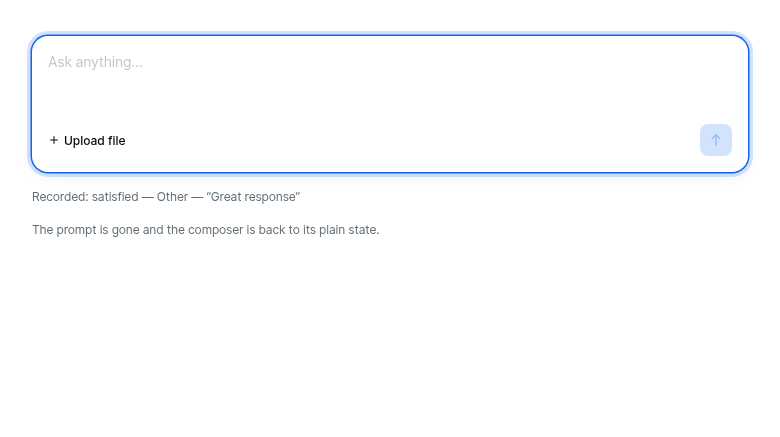Click the quoted 'Great response' text

(253, 197)
